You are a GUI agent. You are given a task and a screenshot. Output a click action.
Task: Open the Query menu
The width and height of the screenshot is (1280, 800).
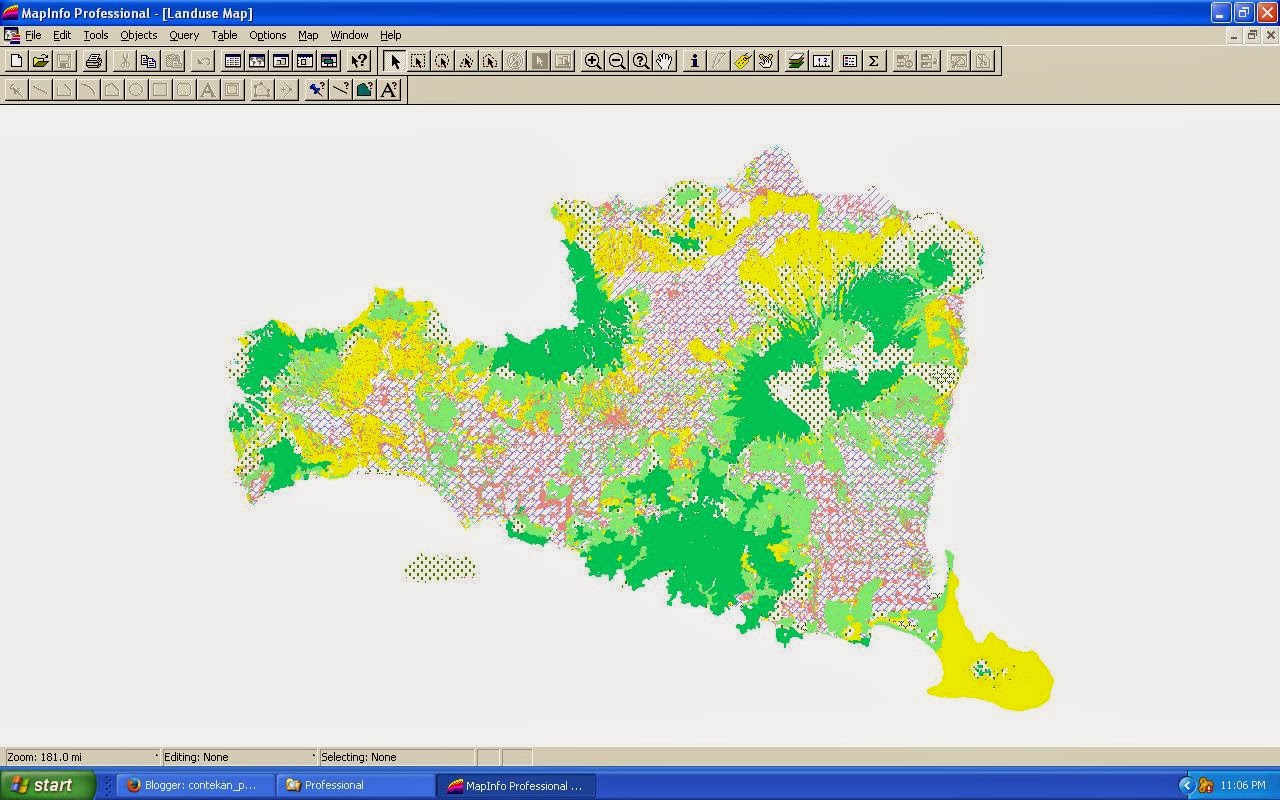(184, 35)
